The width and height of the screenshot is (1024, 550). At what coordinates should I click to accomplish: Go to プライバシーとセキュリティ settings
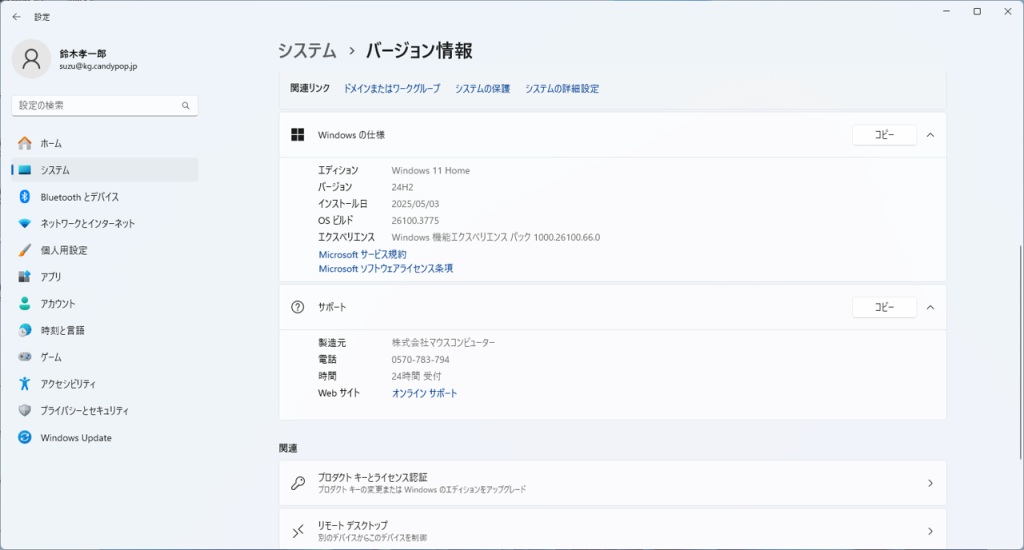(84, 411)
